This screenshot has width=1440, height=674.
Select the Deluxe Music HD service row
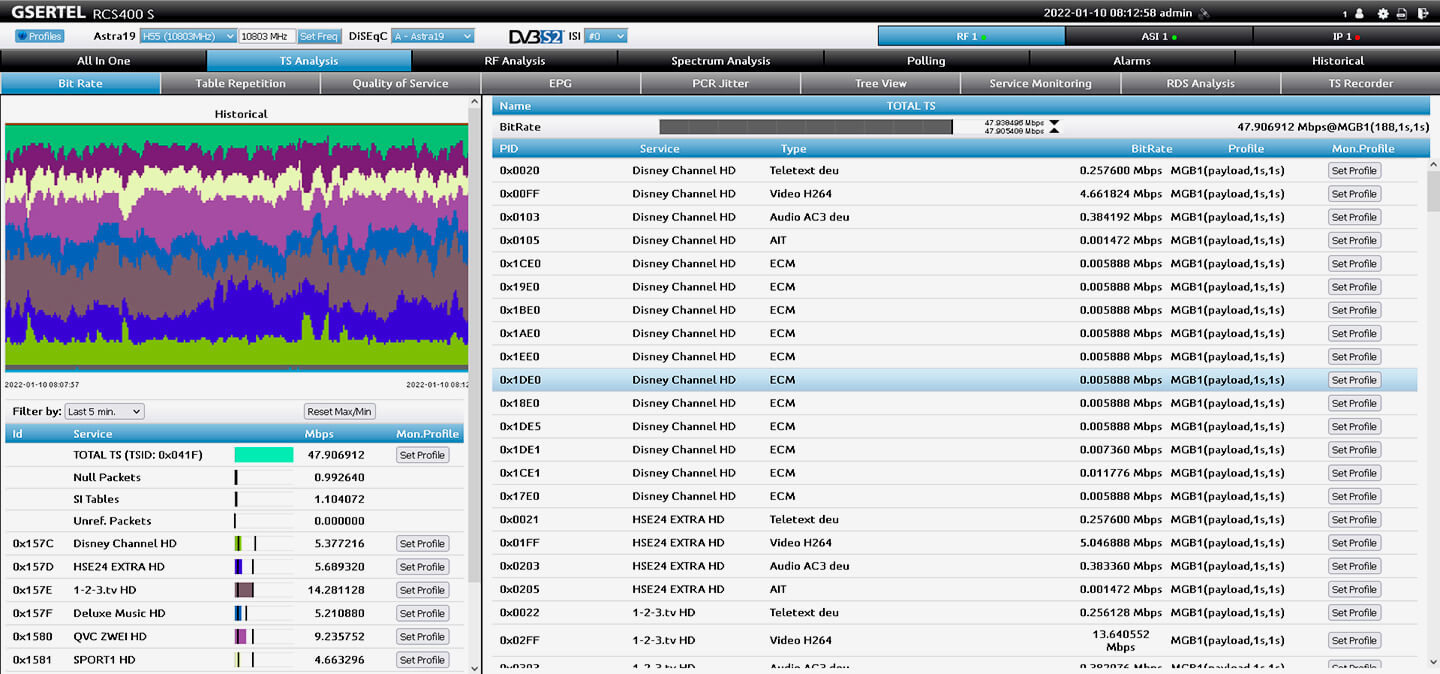tap(234, 614)
